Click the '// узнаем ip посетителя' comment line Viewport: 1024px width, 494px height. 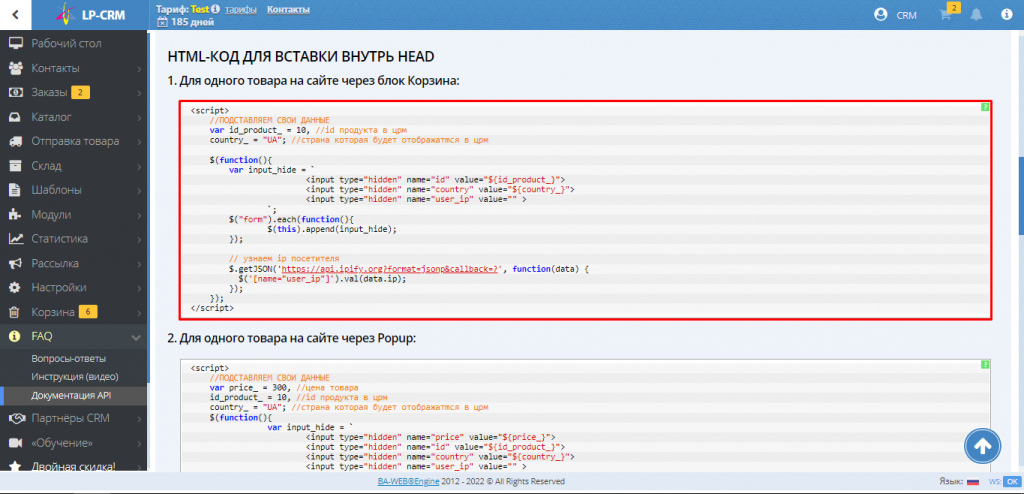click(284, 259)
